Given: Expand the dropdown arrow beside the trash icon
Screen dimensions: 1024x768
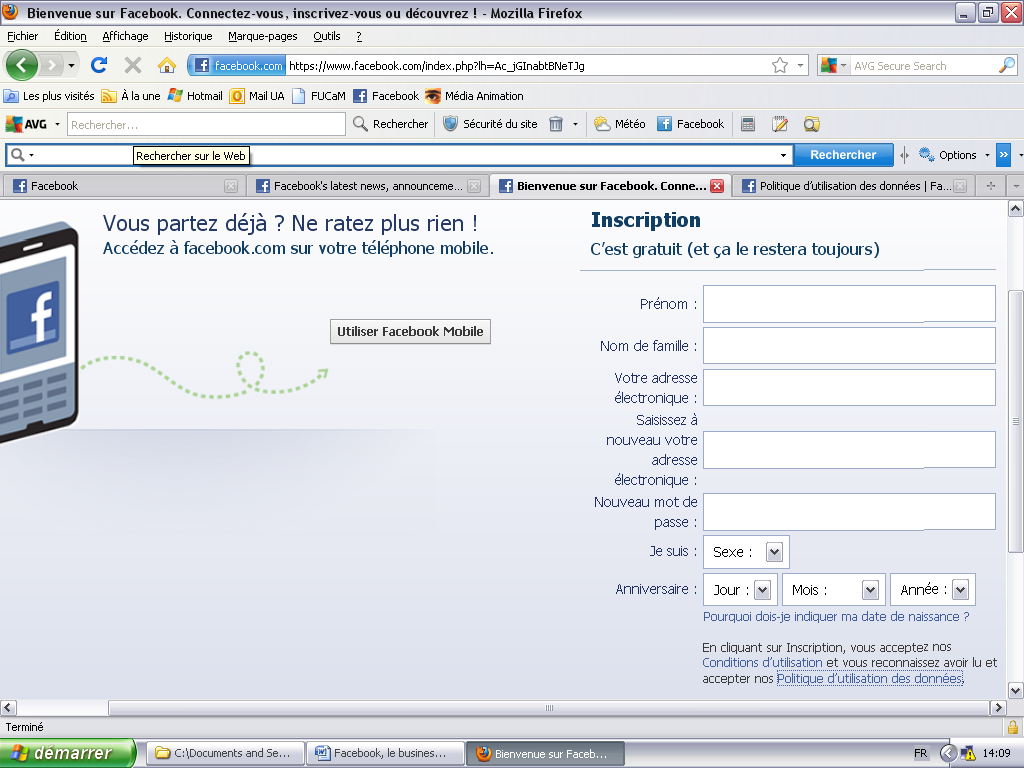Looking at the screenshot, I should pos(575,124).
